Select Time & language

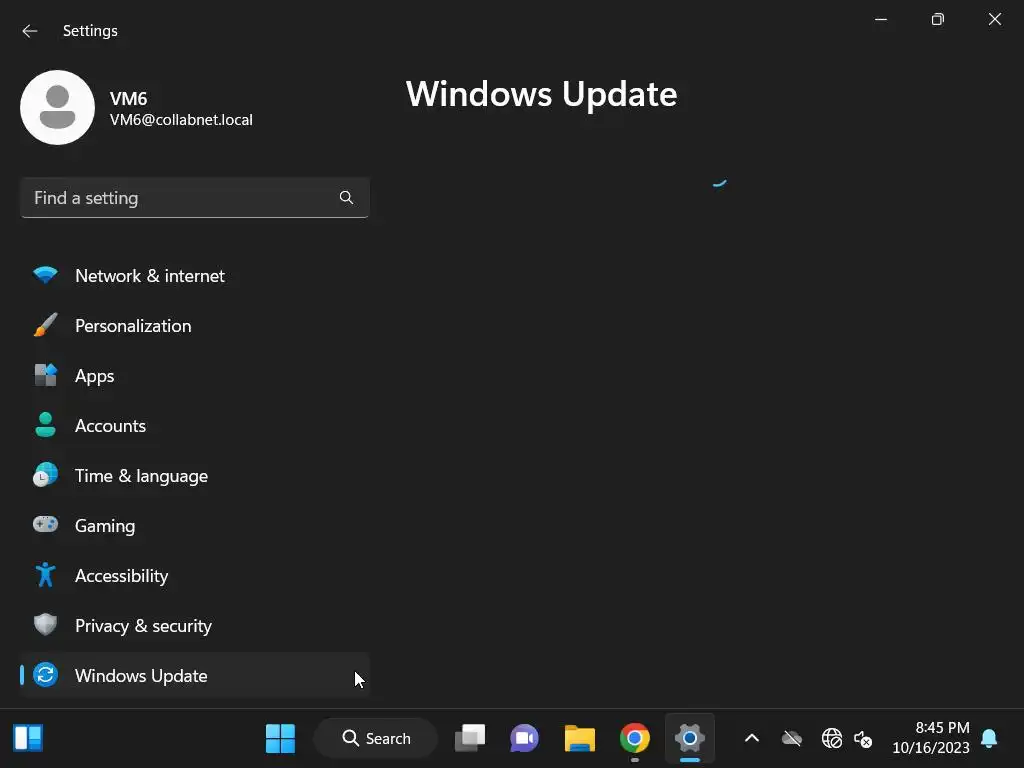[x=195, y=475]
